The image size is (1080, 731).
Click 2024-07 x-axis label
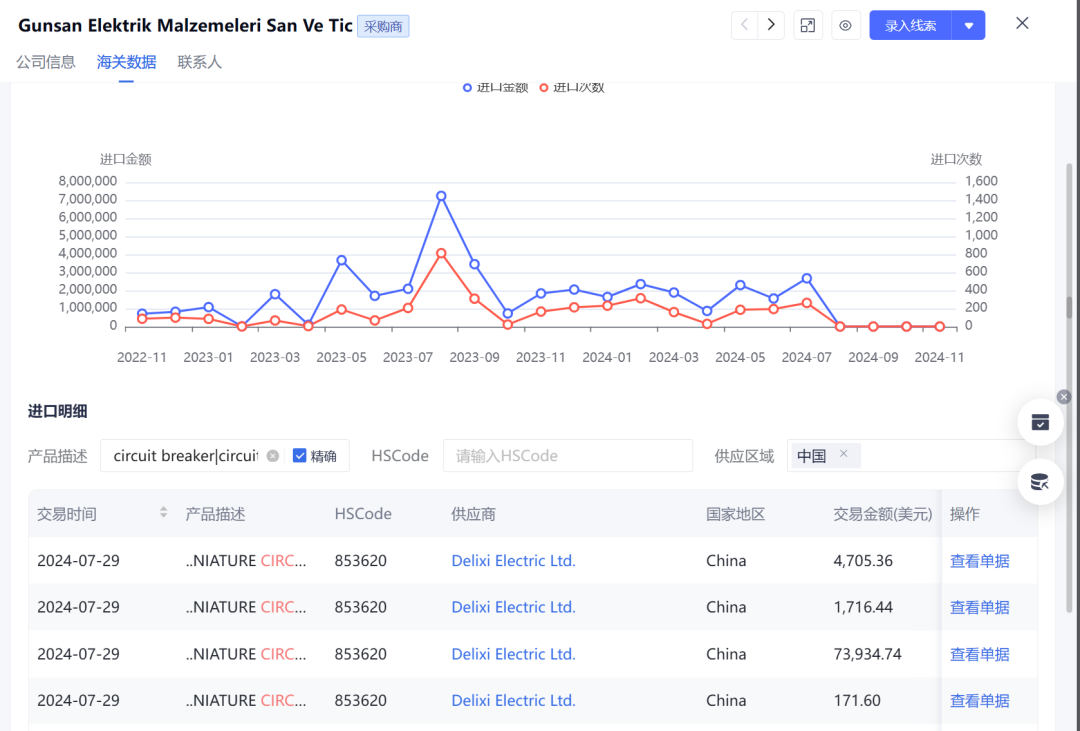tap(807, 358)
